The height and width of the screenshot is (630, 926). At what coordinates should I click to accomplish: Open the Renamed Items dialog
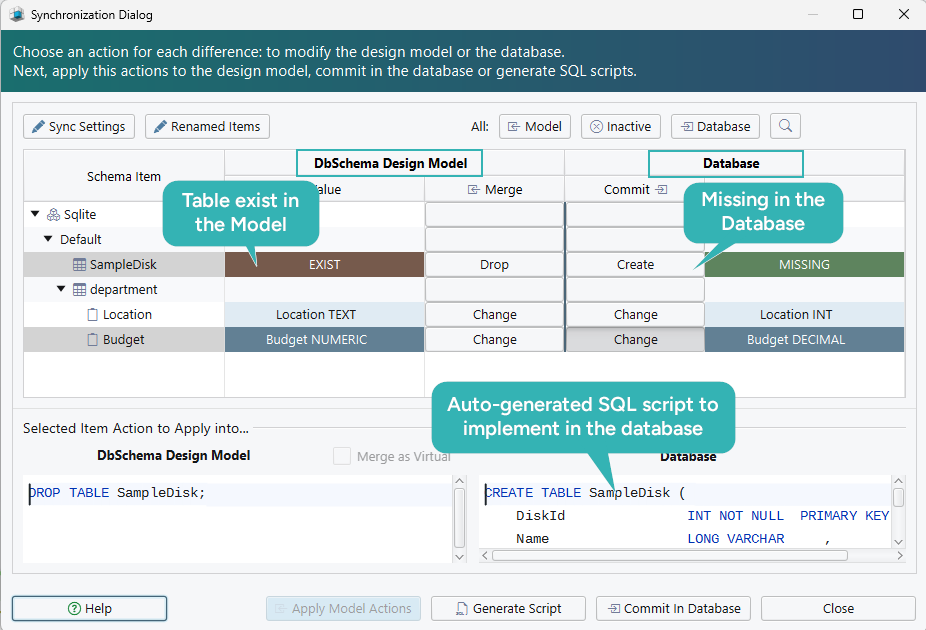click(x=207, y=126)
